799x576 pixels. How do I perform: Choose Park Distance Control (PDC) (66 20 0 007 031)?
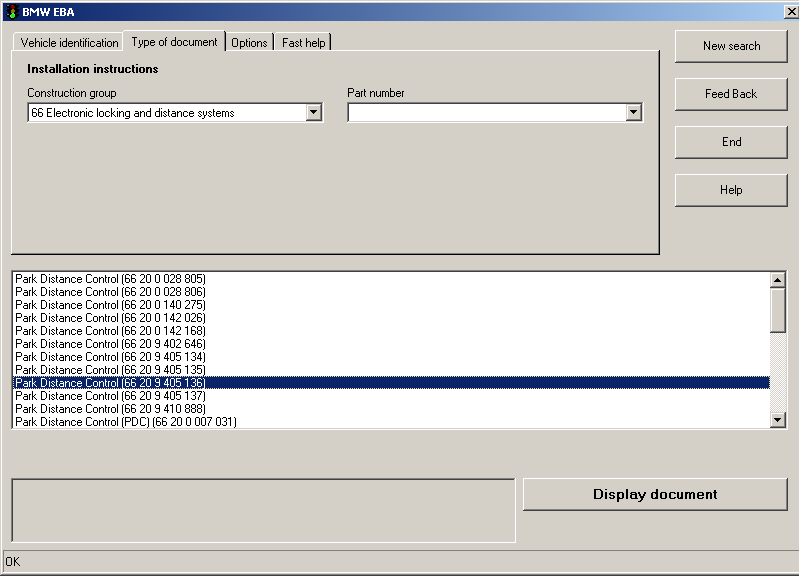[x=126, y=422]
